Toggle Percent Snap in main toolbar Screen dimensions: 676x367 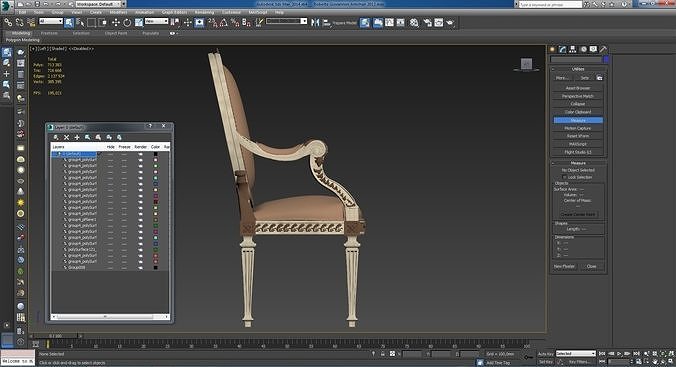pos(235,22)
